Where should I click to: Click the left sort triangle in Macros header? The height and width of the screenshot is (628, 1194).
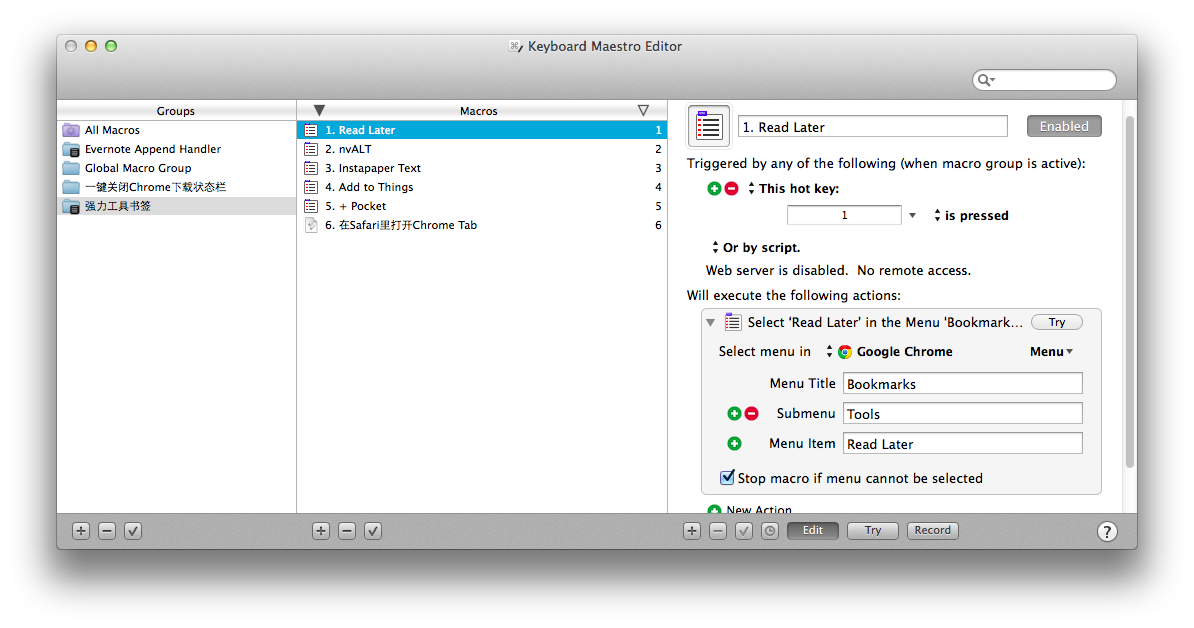point(320,111)
